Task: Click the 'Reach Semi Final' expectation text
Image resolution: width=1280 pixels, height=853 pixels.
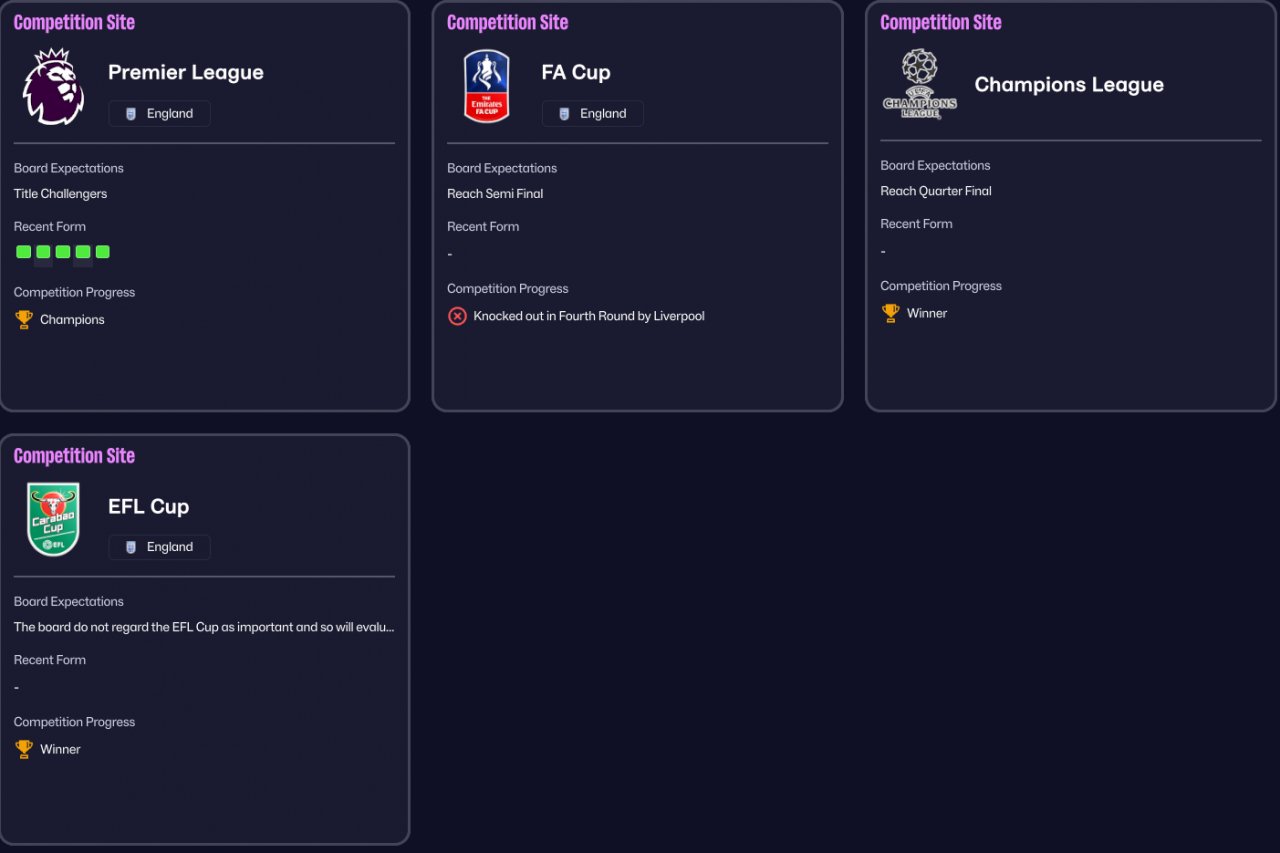Action: click(495, 194)
